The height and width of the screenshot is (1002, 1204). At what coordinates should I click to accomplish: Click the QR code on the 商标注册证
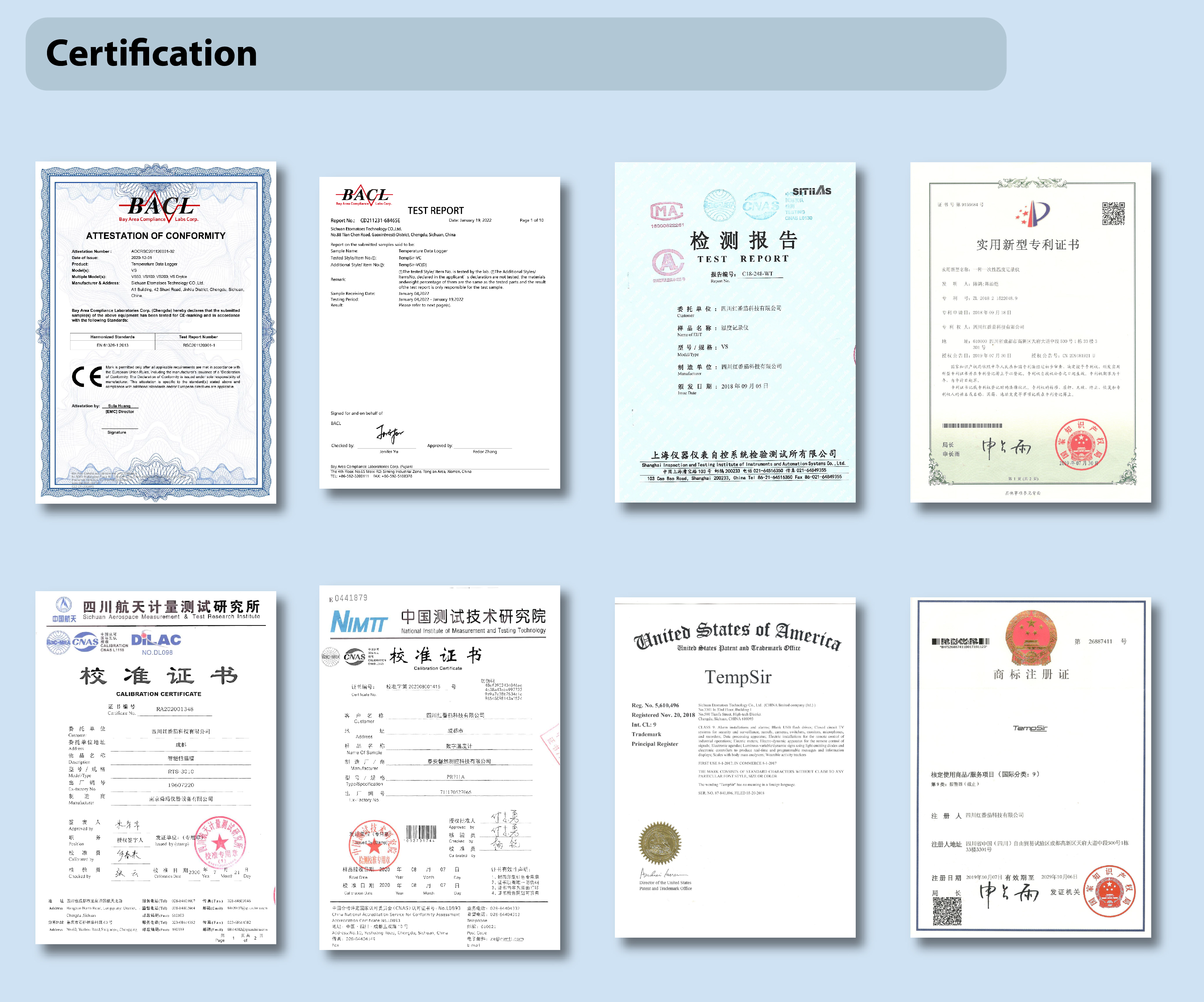click(x=947, y=911)
